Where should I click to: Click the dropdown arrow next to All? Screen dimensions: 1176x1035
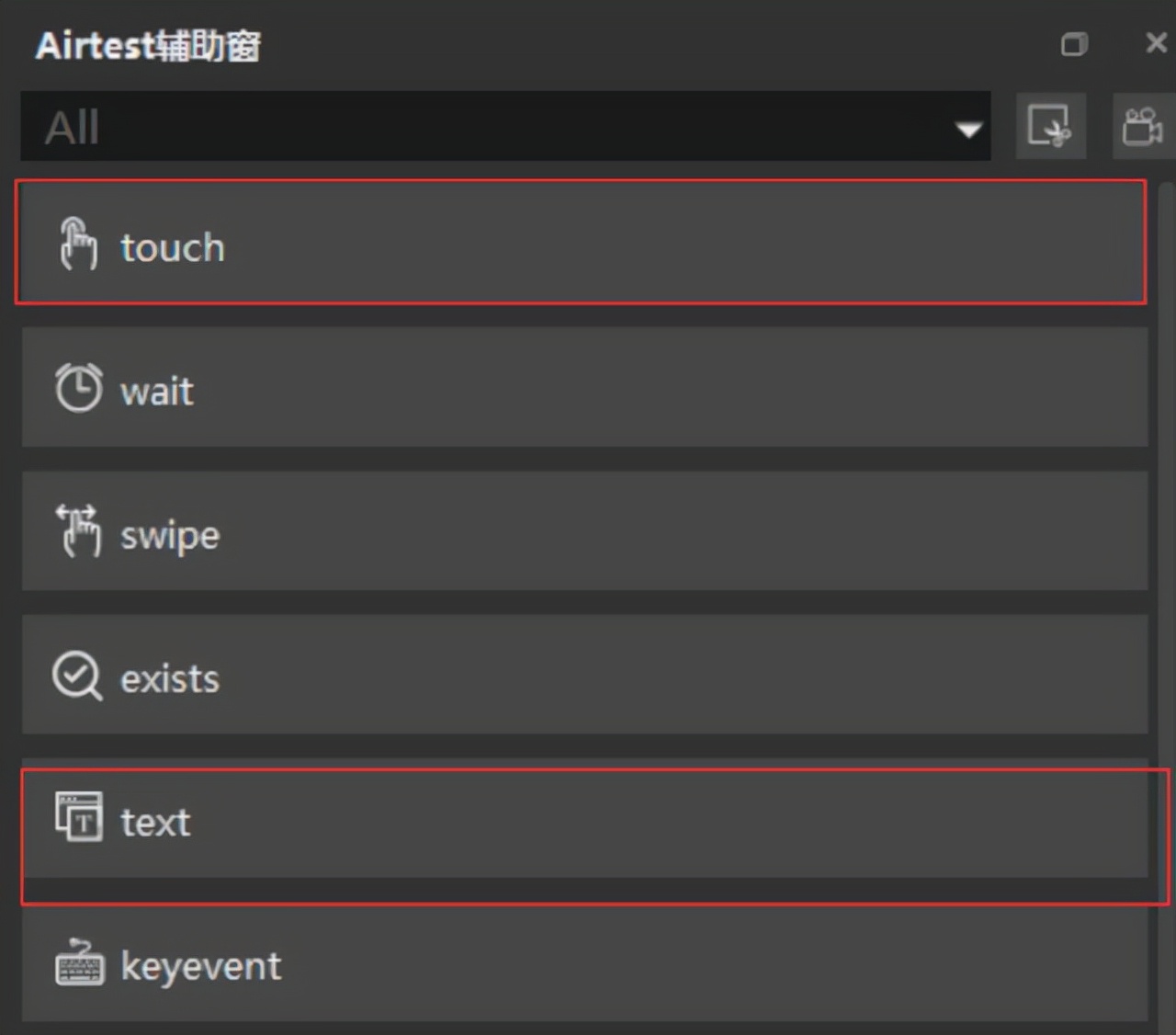pos(968,129)
